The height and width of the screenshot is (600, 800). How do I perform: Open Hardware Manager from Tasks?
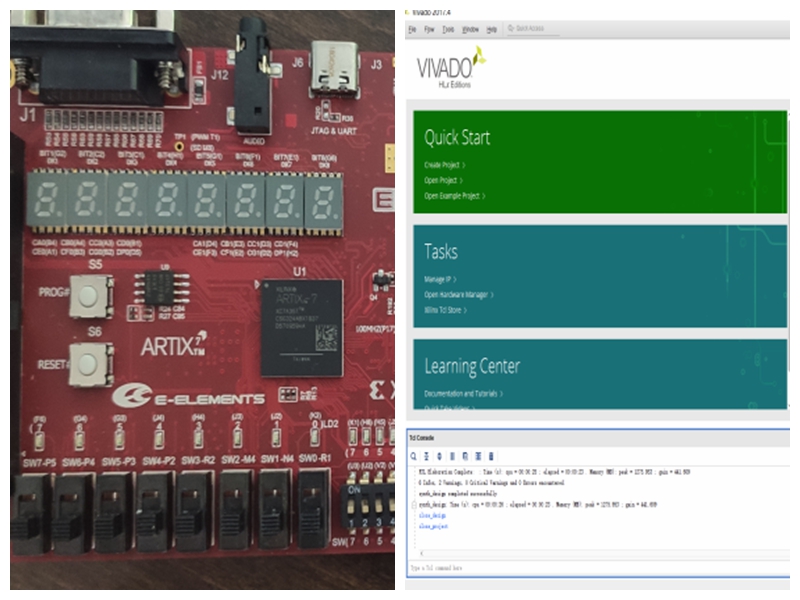pyautogui.click(x=458, y=295)
